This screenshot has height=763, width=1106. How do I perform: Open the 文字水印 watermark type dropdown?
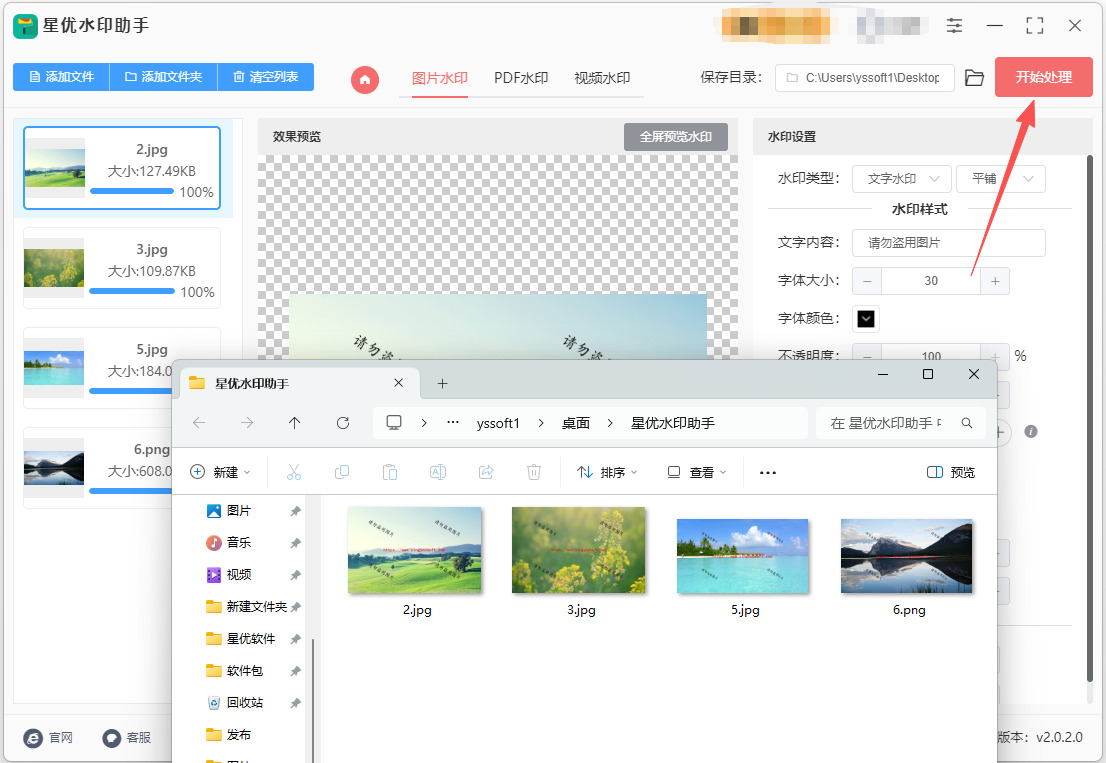901,179
